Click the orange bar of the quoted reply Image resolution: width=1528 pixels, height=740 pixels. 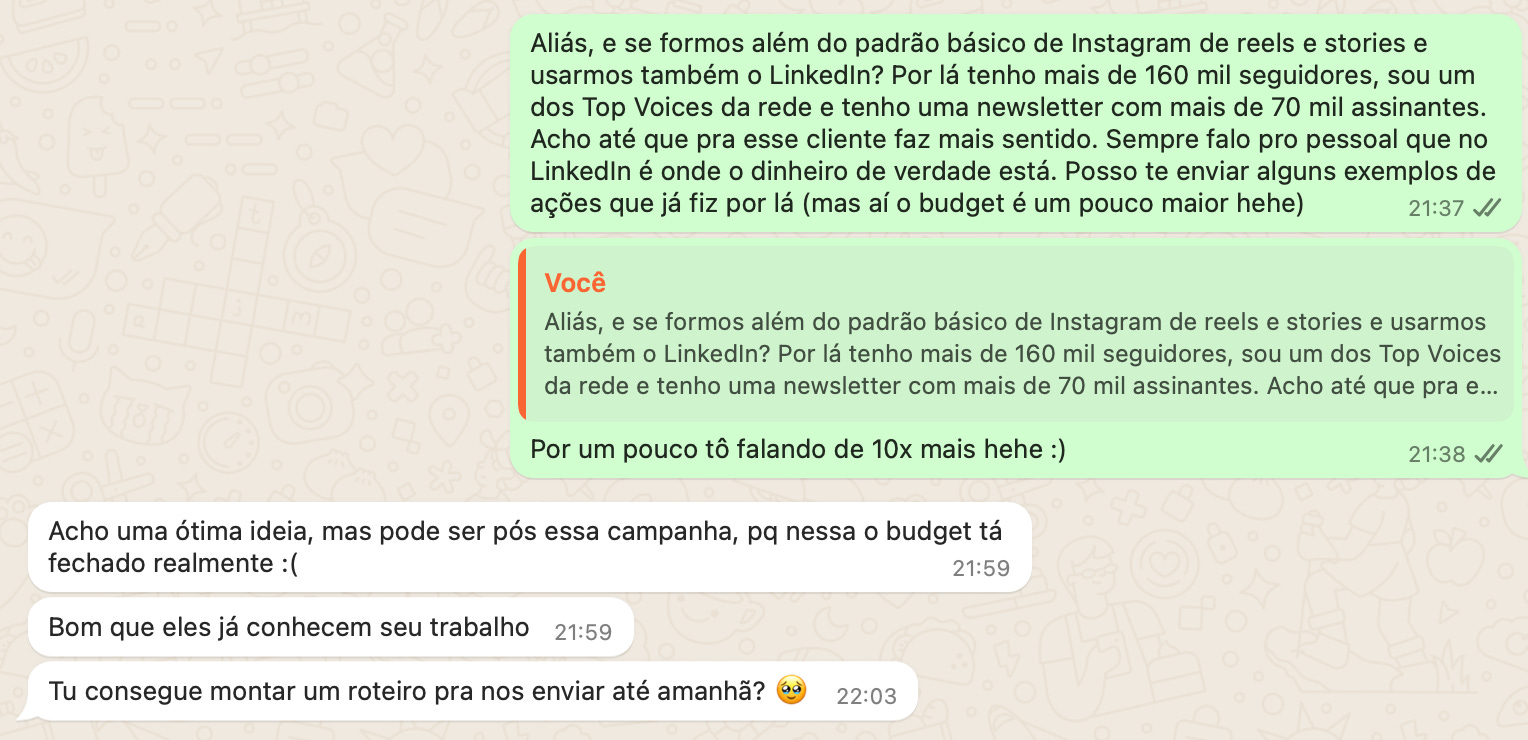coord(522,333)
